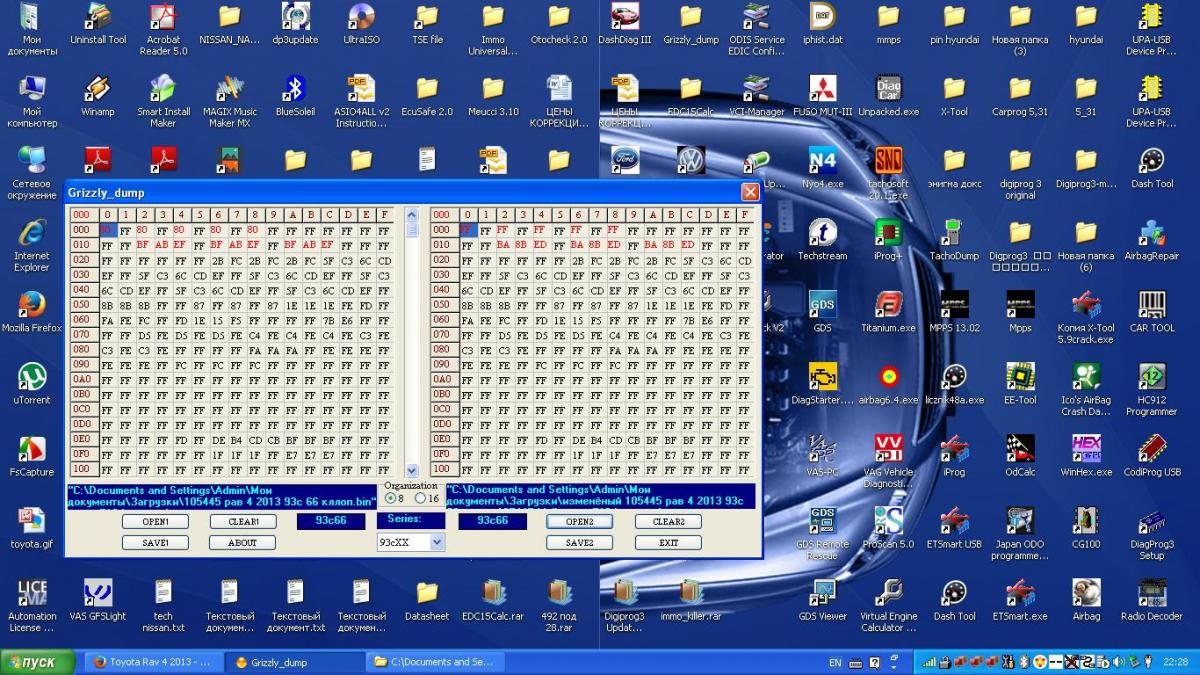1200x675 pixels.
Task: Open Acrobat Reader 5.0 desktop icon
Action: point(163,30)
